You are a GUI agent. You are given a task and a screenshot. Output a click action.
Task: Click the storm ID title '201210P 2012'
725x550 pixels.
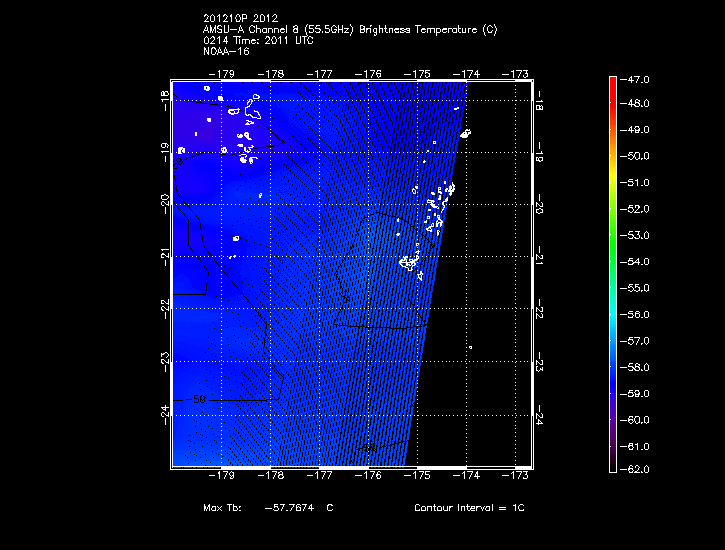pos(238,19)
